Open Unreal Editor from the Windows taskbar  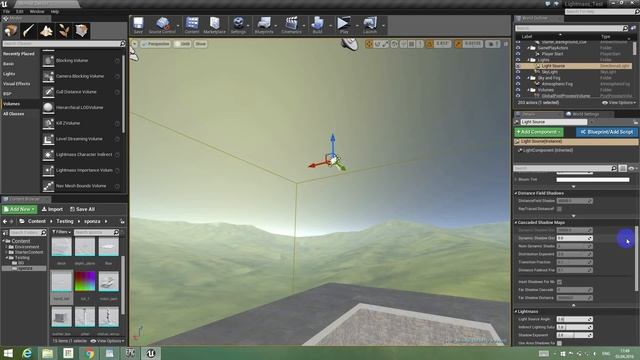[151, 353]
